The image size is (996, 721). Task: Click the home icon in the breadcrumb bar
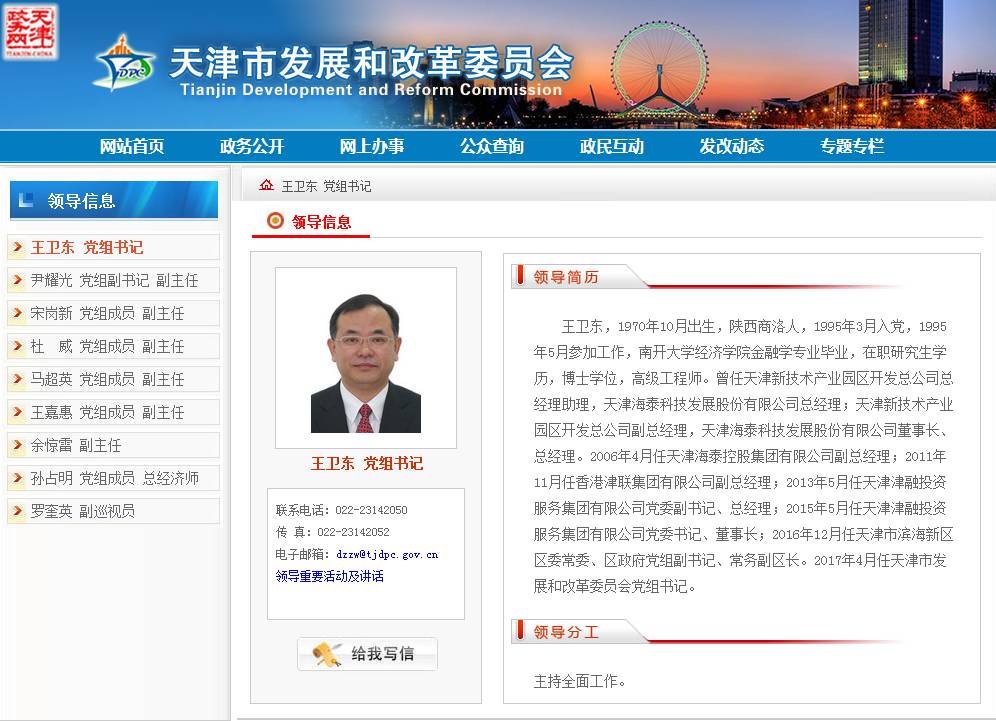point(266,184)
